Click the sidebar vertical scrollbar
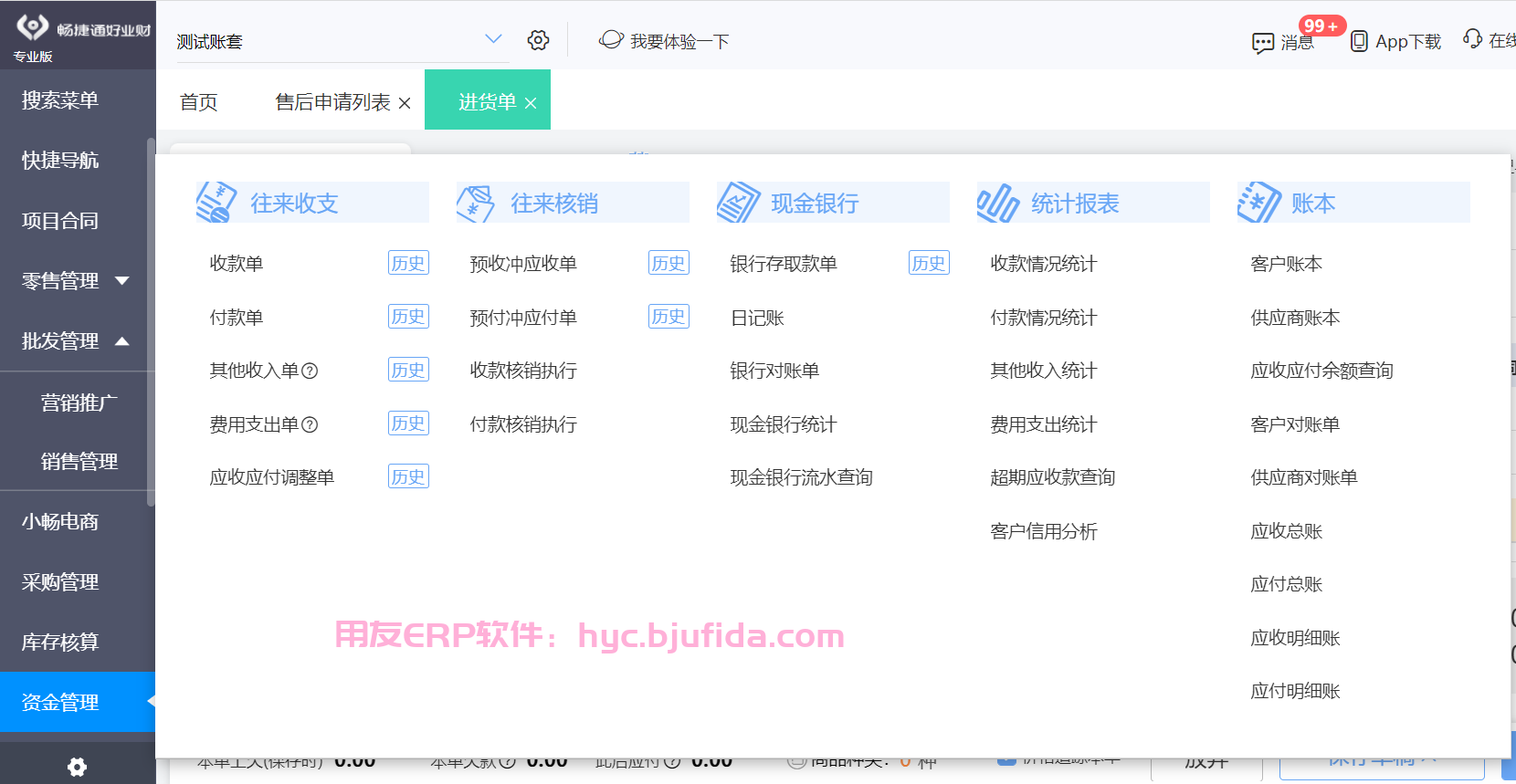1516x784 pixels. pos(151,321)
